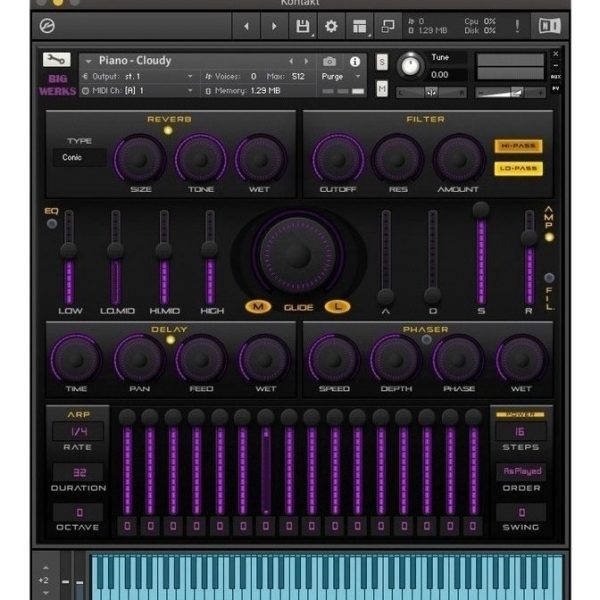600x600 pixels.
Task: Click the phaser Speed knob
Action: [334, 359]
